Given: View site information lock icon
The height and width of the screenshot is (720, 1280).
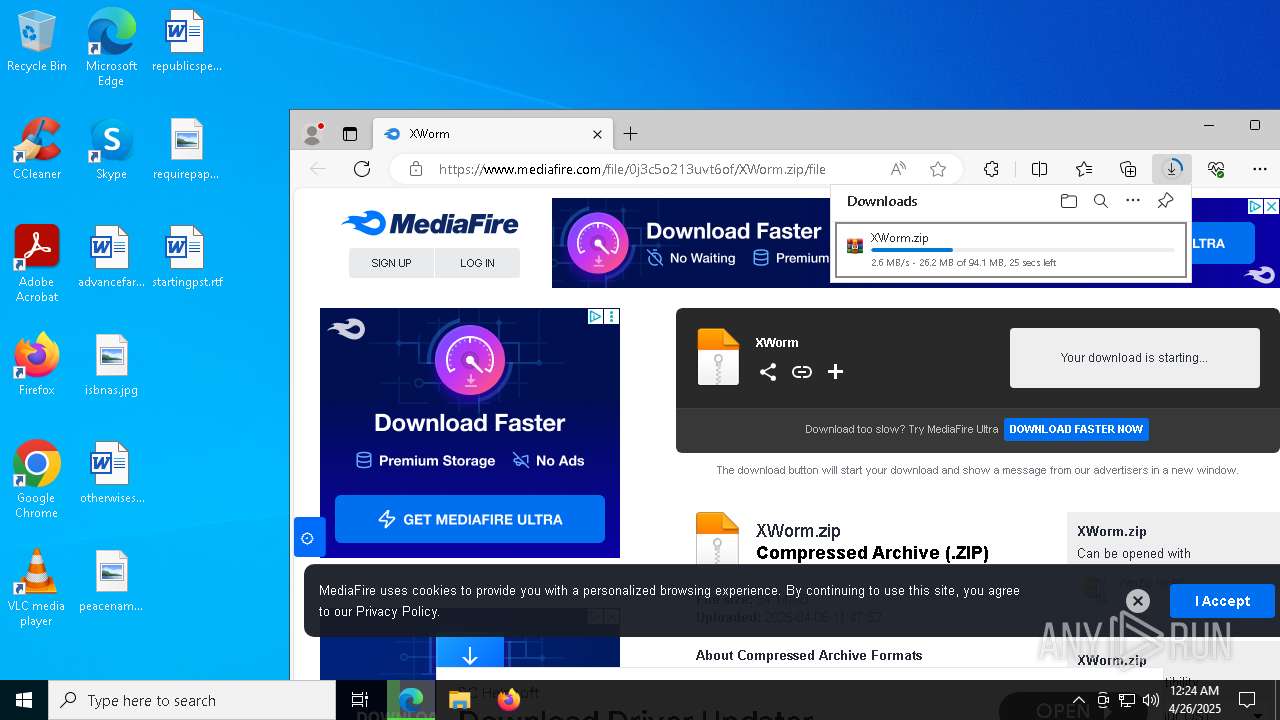Looking at the screenshot, I should coord(415,169).
